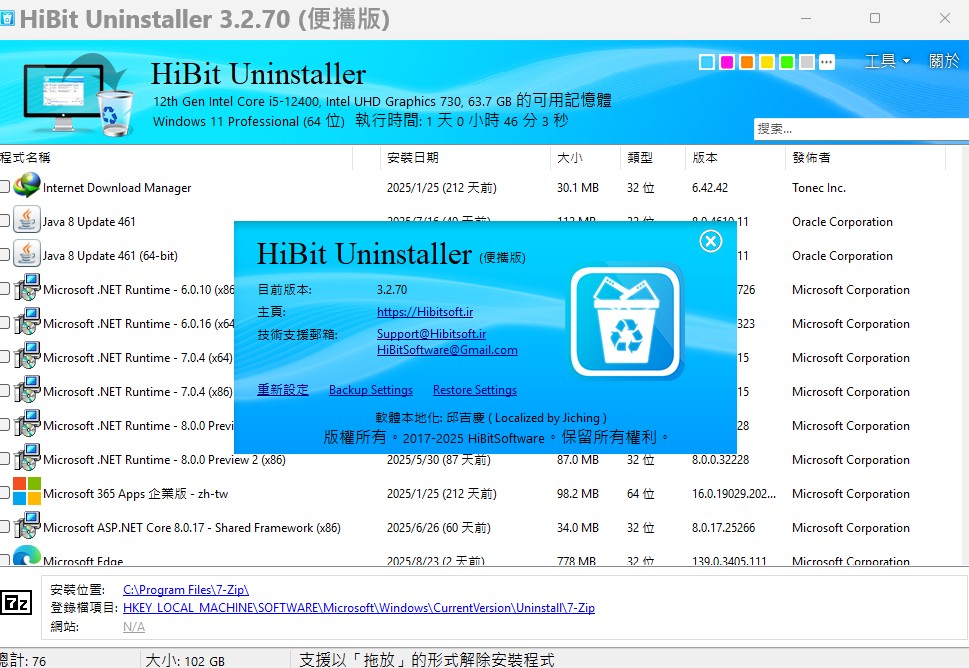This screenshot has height=668, width=969.
Task: Sort by 大小 column header
Action: click(585, 158)
